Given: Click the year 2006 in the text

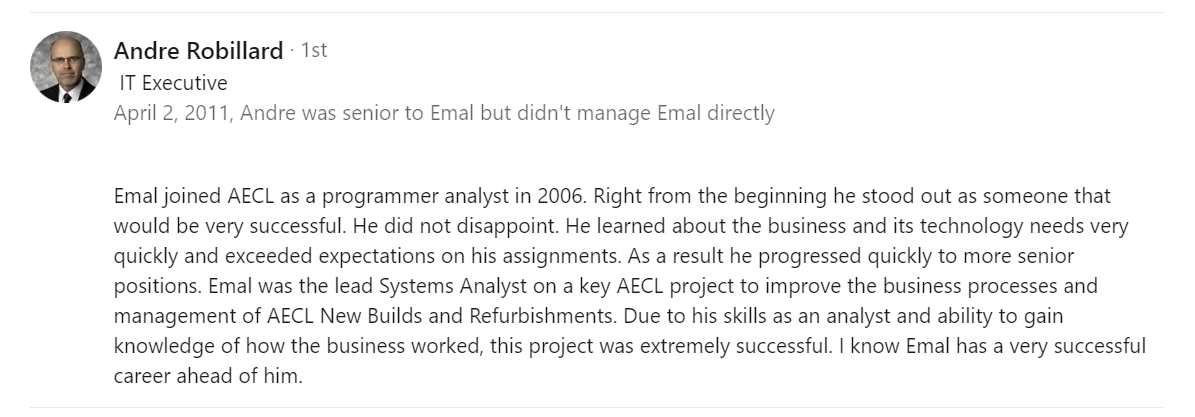Looking at the screenshot, I should coord(561,196).
